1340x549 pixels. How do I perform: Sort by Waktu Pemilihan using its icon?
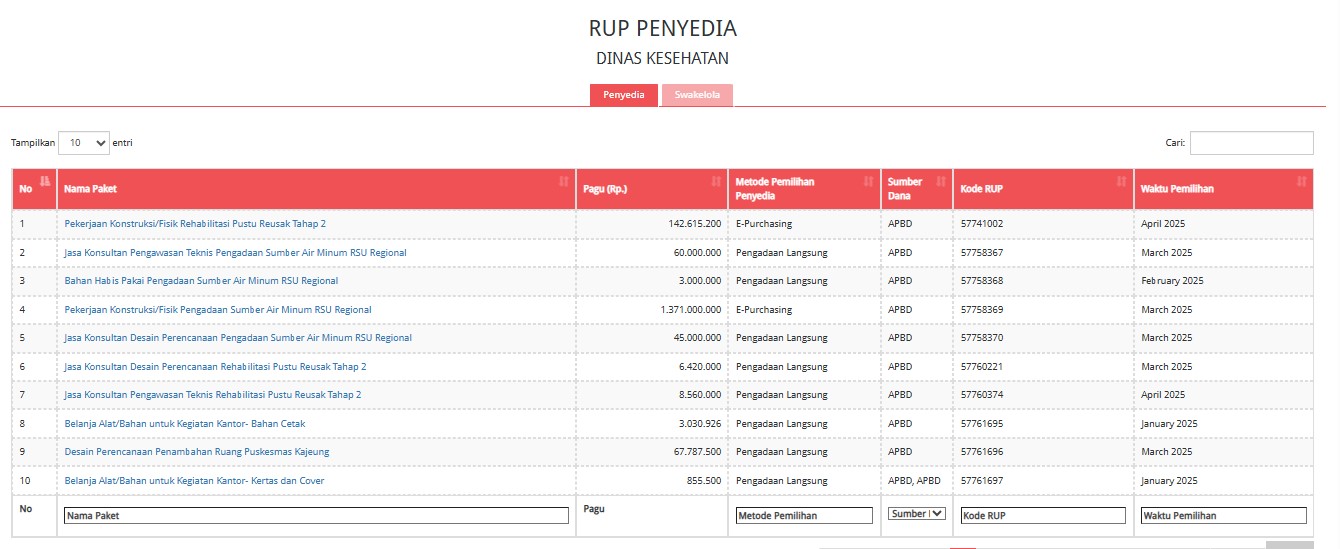1301,181
